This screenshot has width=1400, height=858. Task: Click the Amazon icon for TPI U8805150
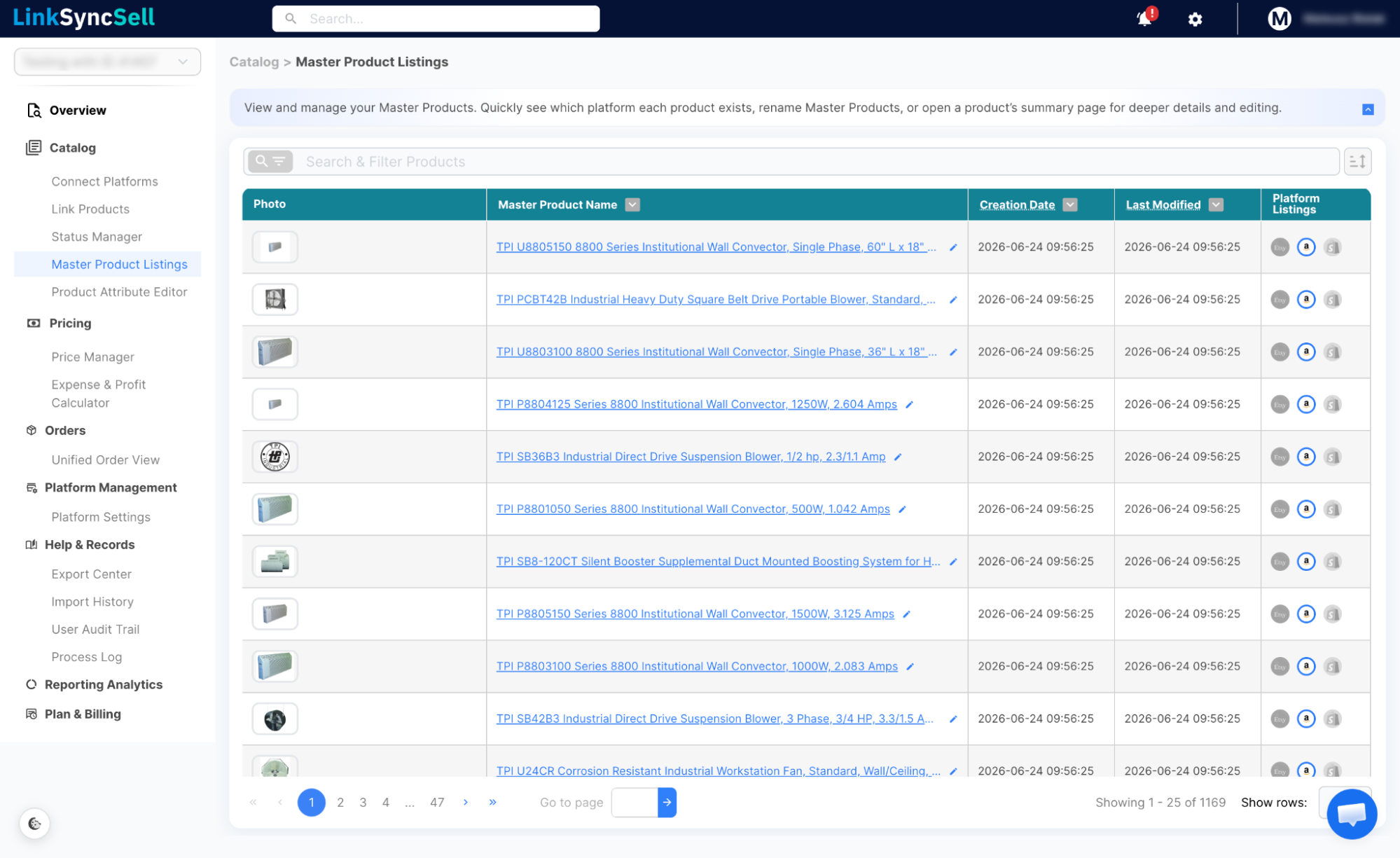click(x=1306, y=247)
